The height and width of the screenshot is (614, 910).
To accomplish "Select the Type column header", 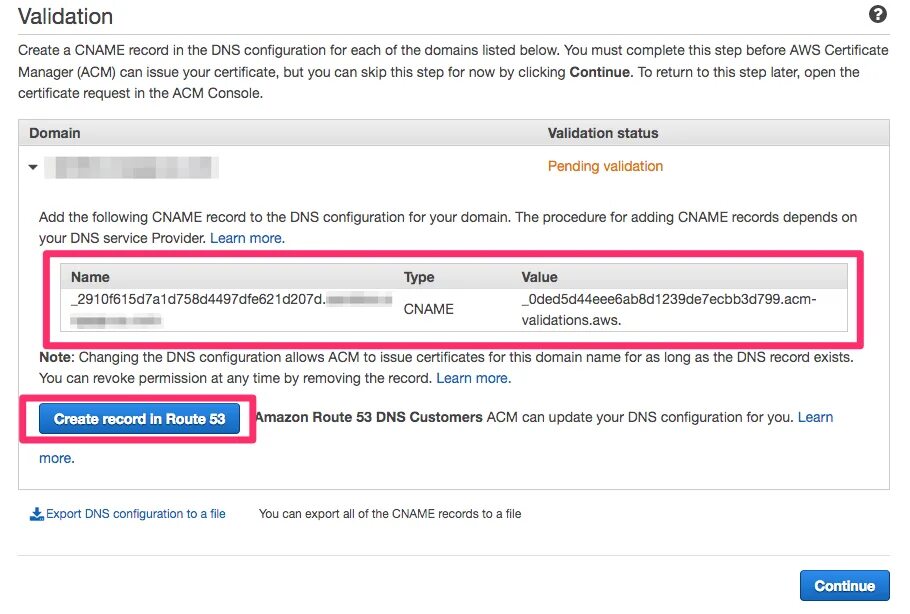I will click(x=420, y=277).
